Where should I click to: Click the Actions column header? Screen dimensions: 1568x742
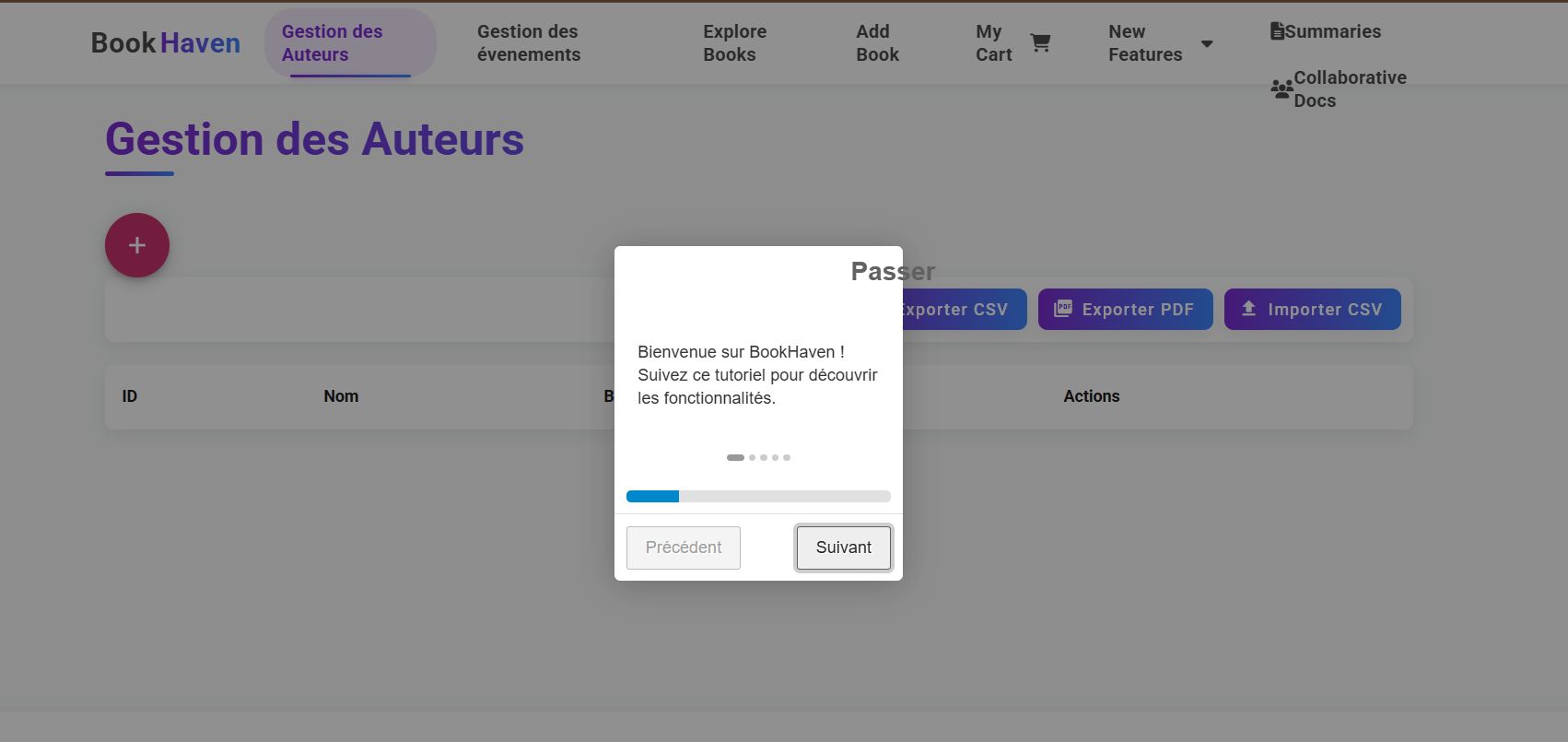(1092, 396)
